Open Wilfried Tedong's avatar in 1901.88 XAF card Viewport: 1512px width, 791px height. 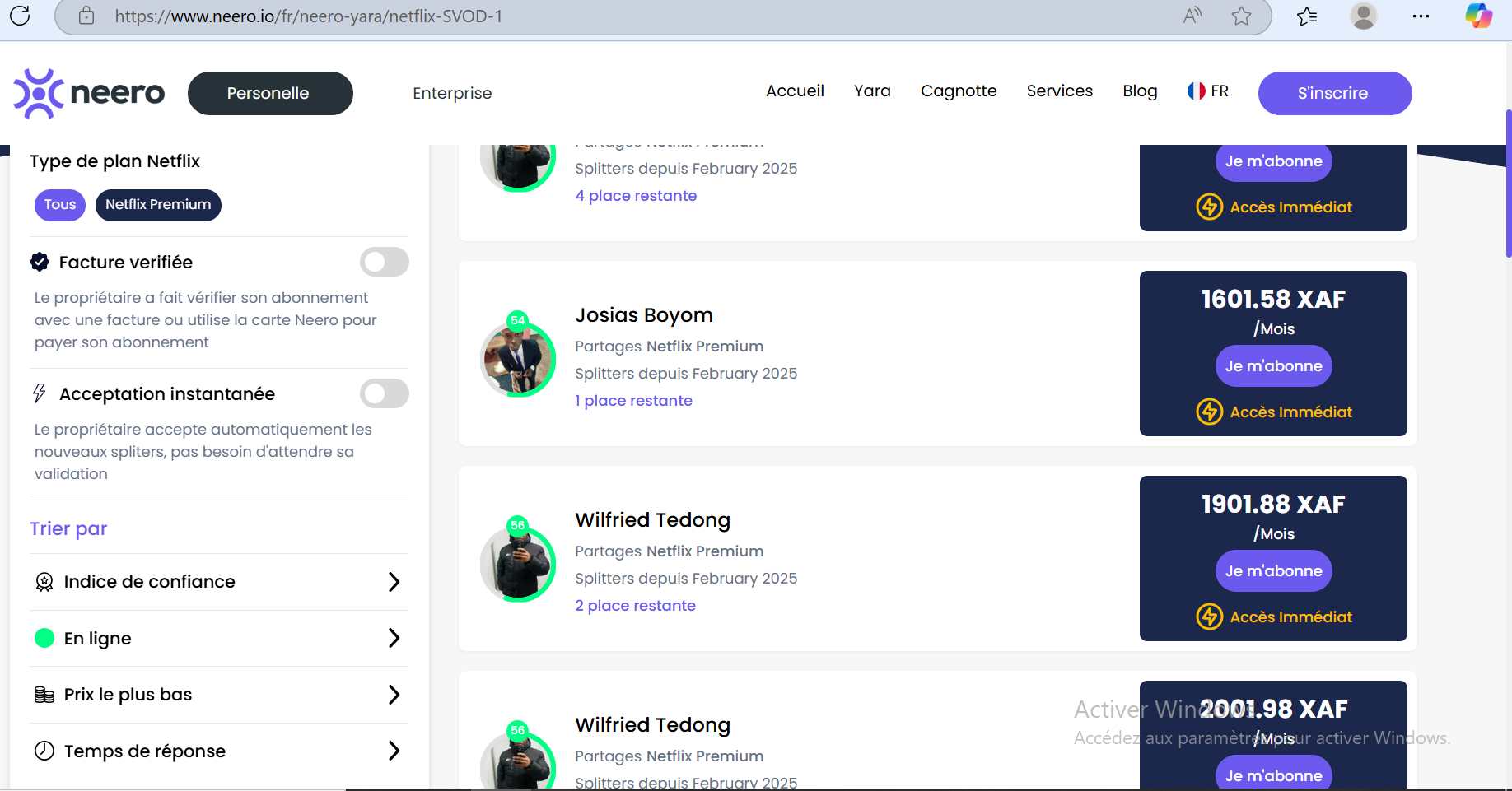click(518, 565)
